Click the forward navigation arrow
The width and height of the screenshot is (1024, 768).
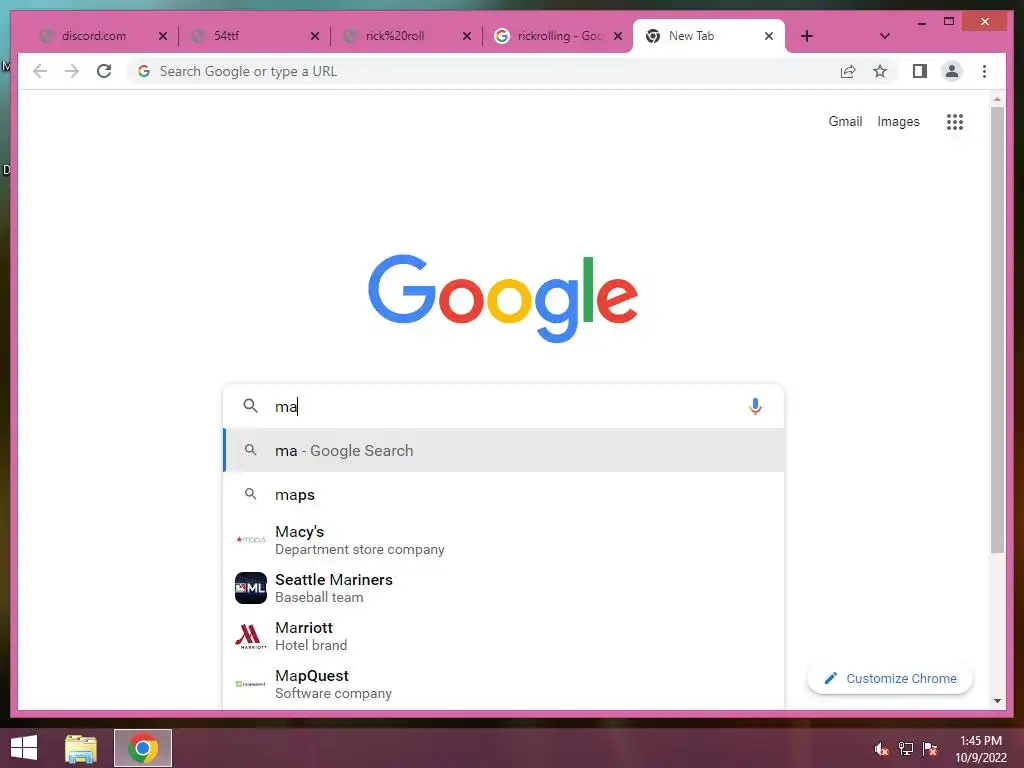(72, 71)
